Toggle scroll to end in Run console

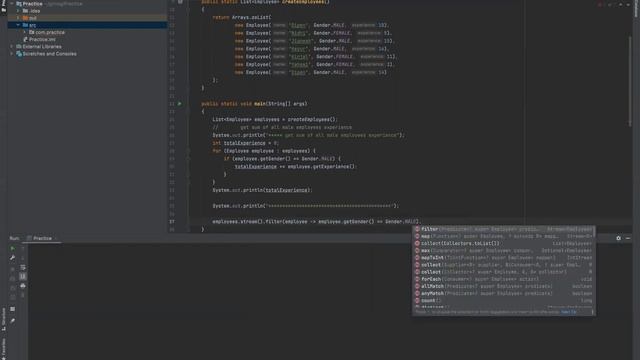click(23, 277)
